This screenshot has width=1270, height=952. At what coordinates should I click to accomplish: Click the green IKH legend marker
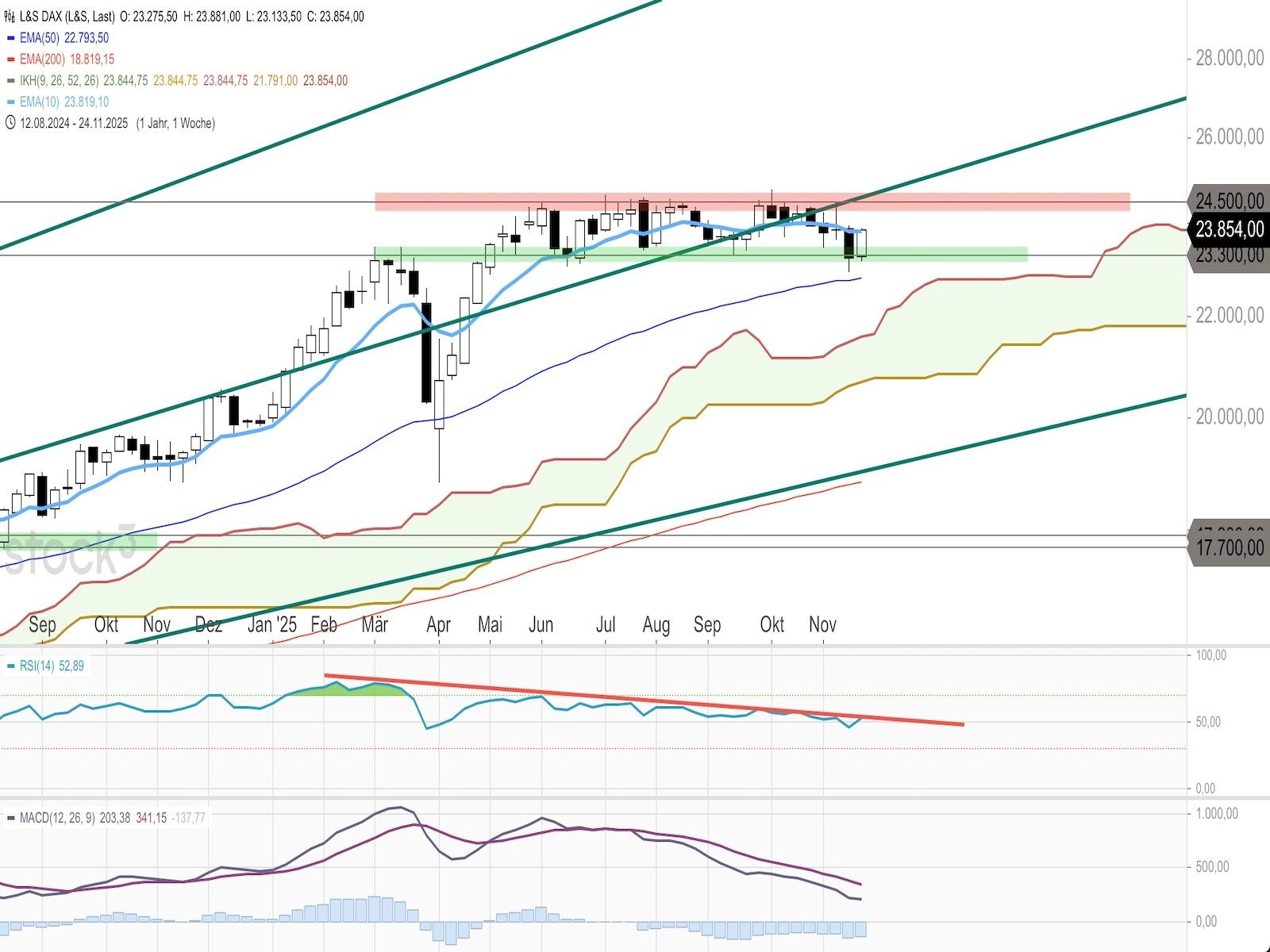coord(10,81)
